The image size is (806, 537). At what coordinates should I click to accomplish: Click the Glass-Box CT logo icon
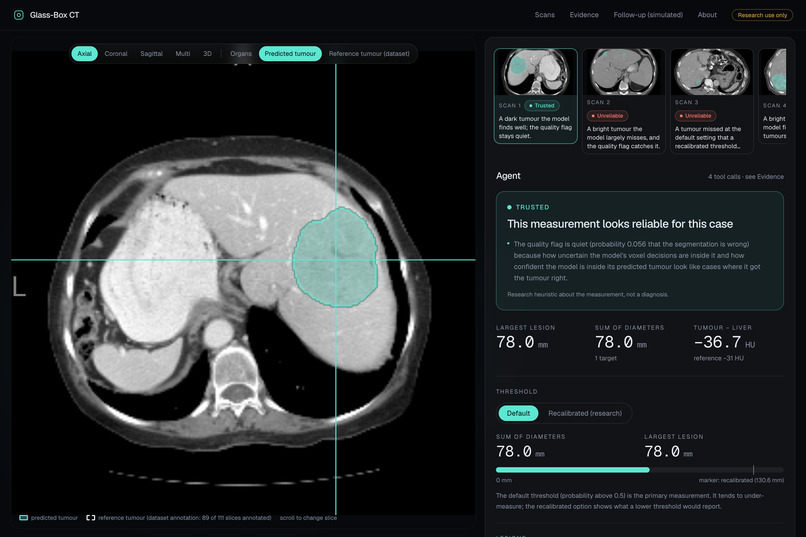point(19,15)
